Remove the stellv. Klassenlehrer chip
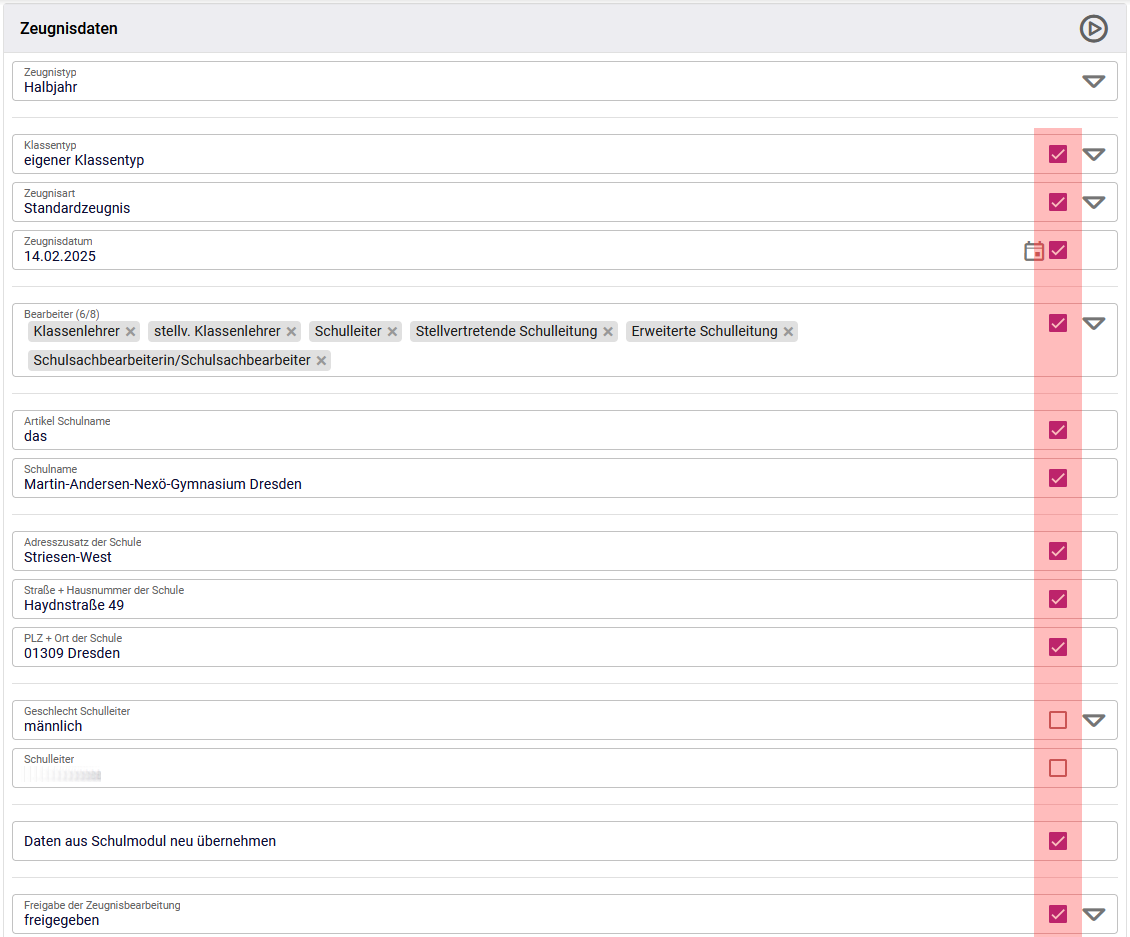1130x937 pixels. [292, 332]
